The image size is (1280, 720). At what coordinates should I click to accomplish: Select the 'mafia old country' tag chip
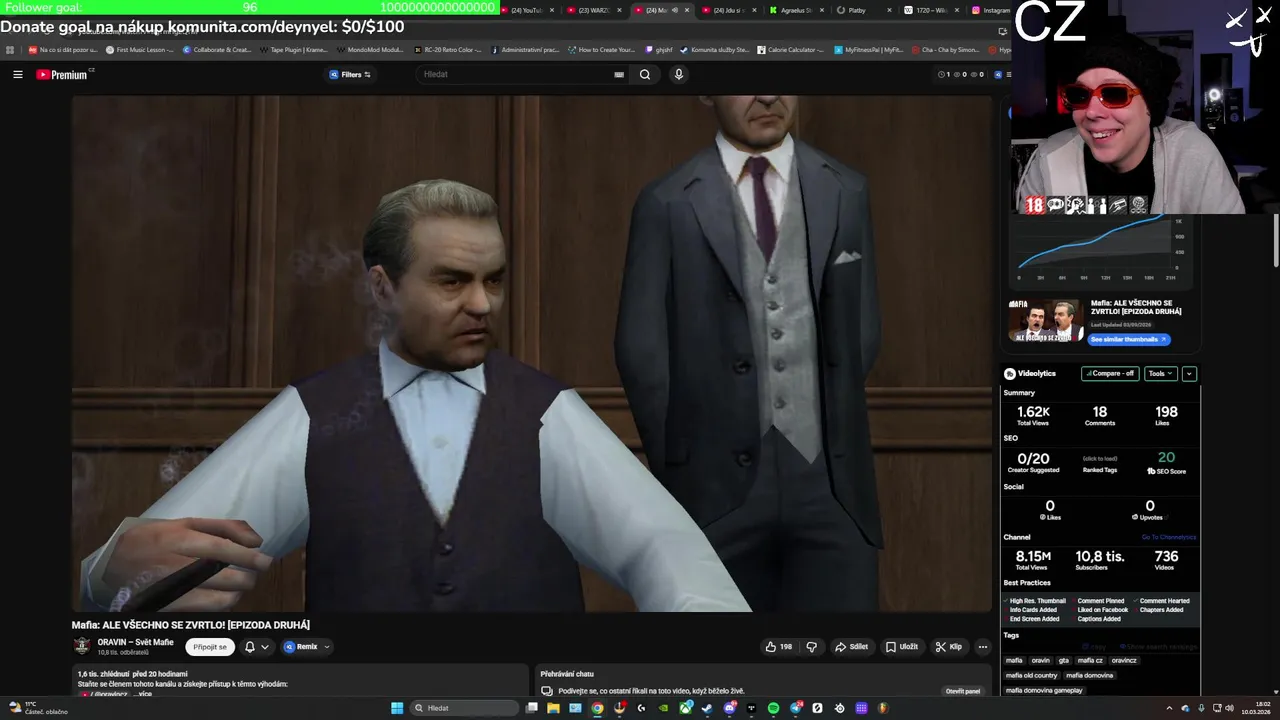click(x=1031, y=675)
